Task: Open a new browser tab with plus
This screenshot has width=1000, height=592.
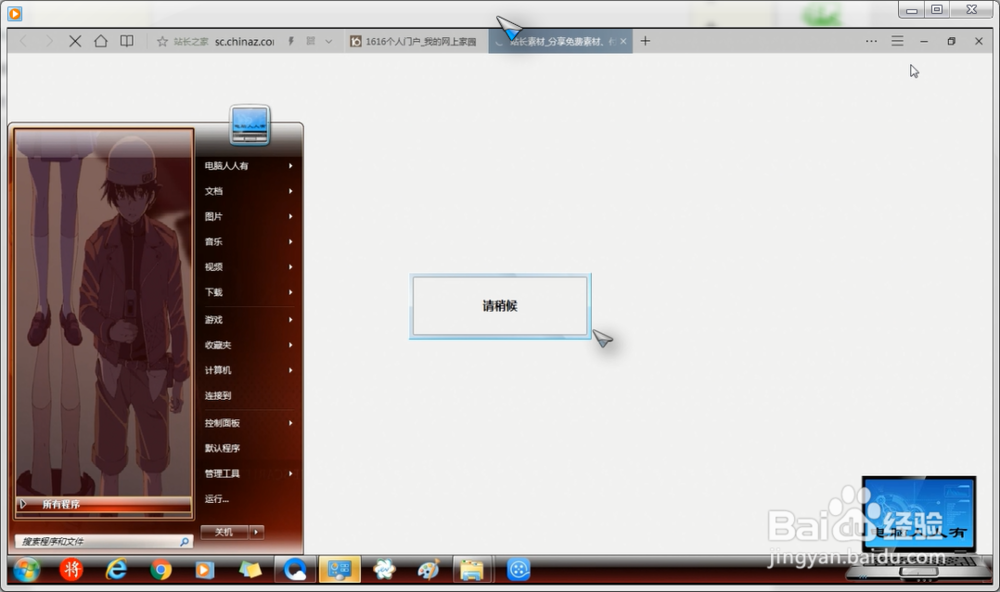Action: (645, 41)
